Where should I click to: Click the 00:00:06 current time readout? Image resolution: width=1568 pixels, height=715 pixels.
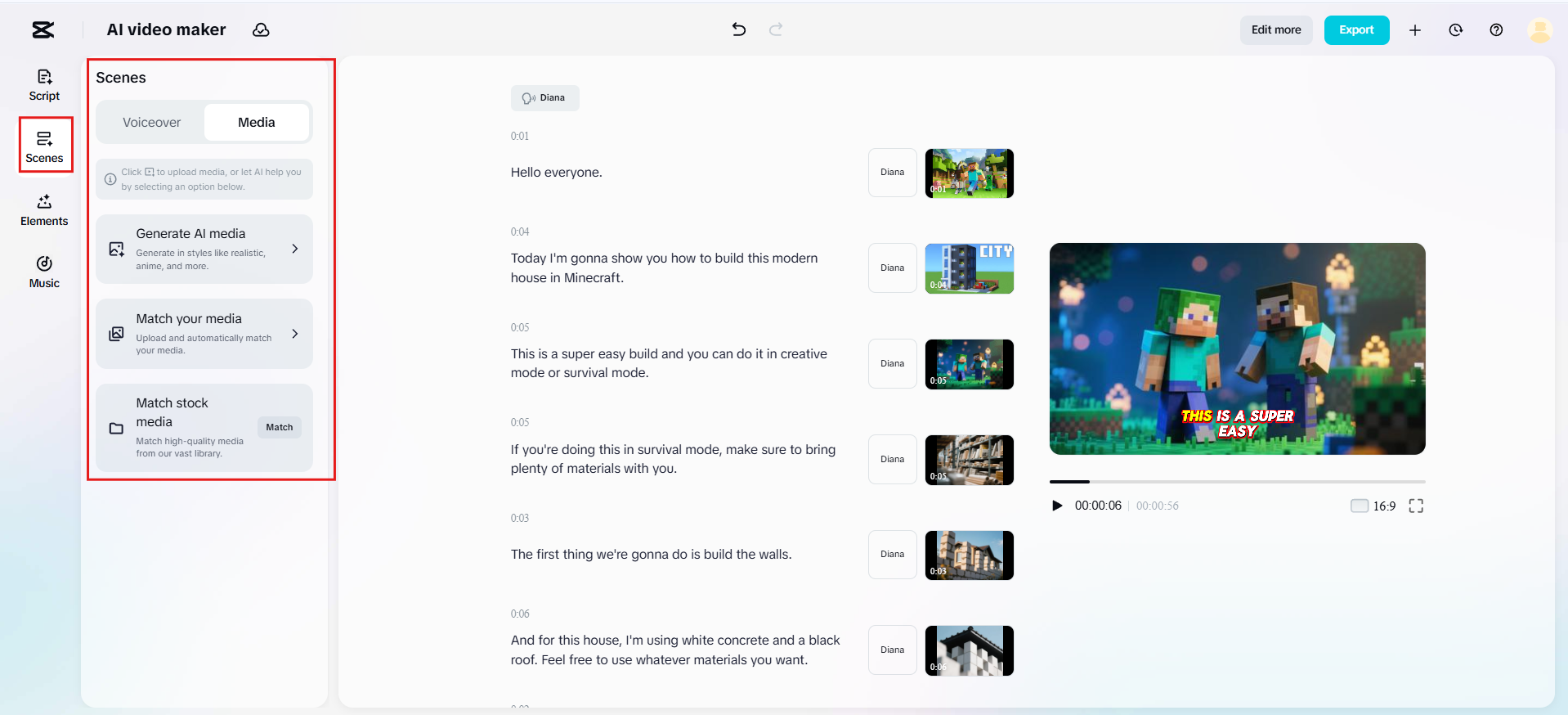point(1098,506)
